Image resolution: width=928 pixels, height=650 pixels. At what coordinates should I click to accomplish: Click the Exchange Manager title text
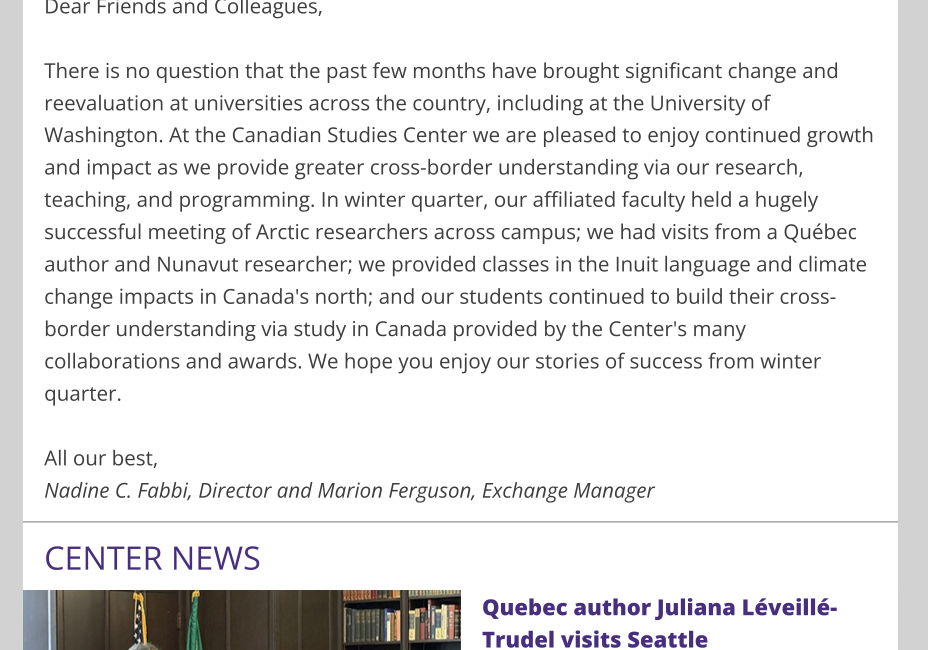coord(568,491)
